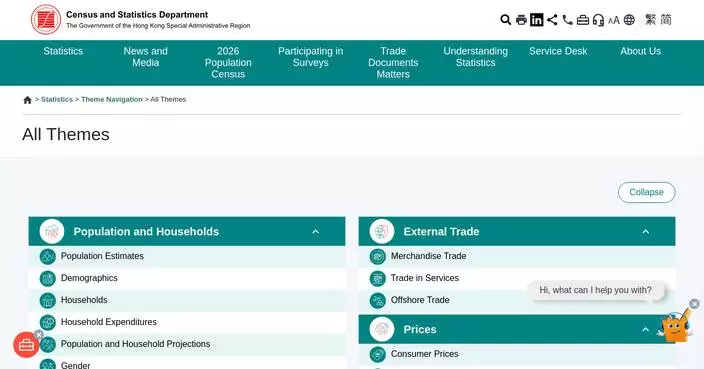Open Gender theme link
Screen dimensions: 704x369
pyautogui.click(x=75, y=365)
